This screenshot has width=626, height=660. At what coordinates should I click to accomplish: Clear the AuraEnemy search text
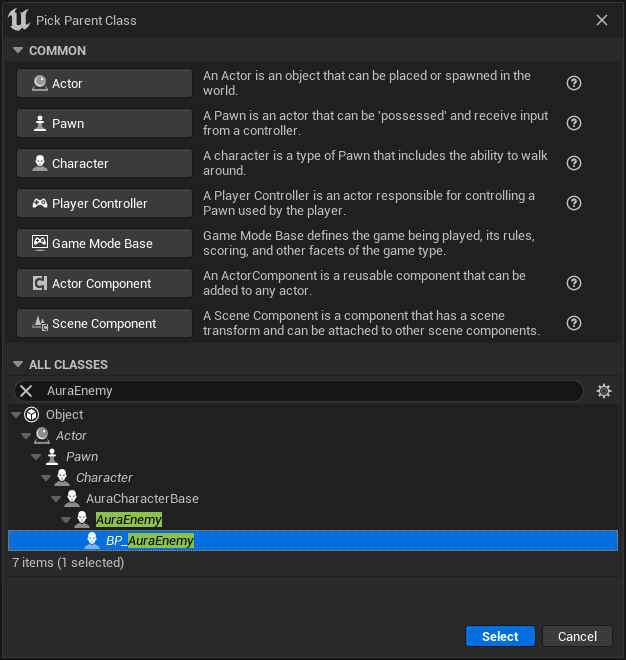point(27,391)
